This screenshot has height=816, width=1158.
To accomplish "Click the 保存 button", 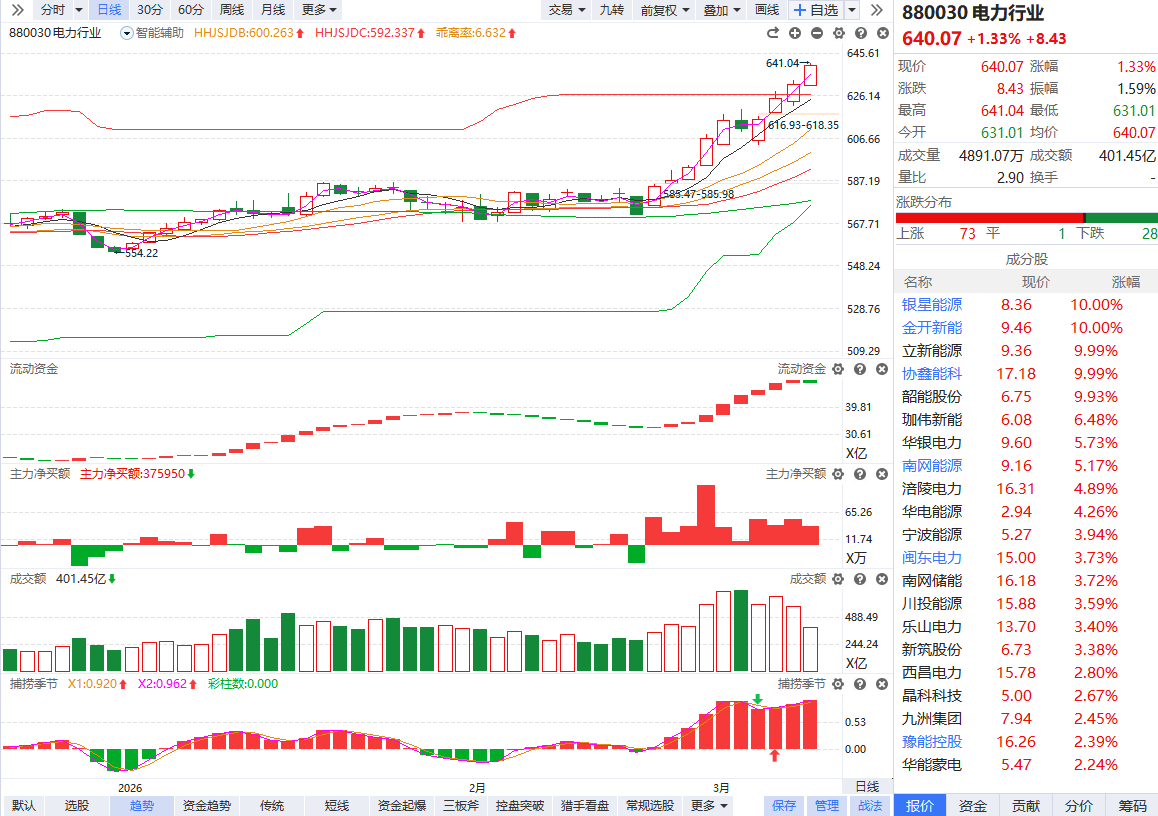I will 784,805.
